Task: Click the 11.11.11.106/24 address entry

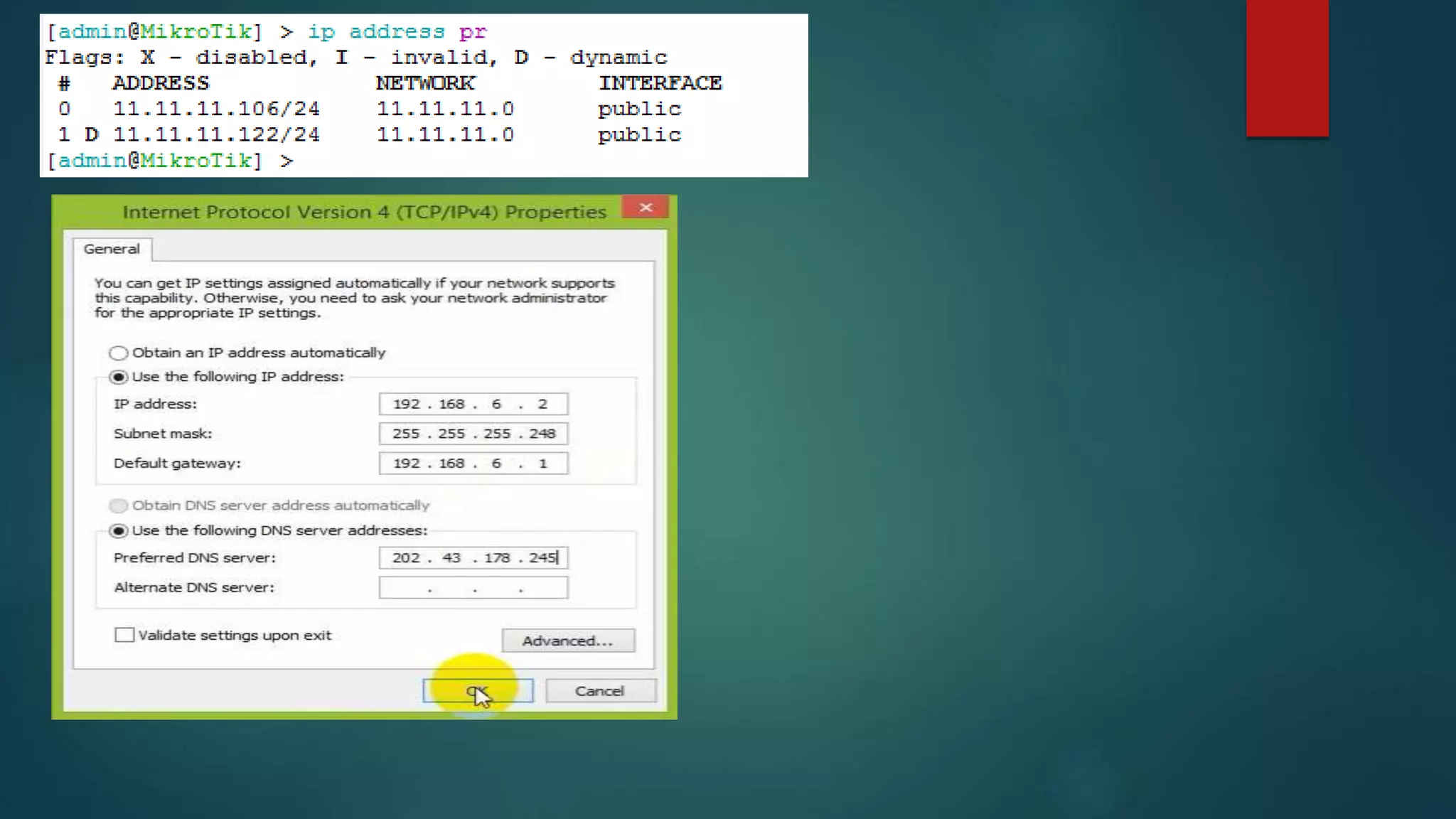Action: pyautogui.click(x=216, y=109)
